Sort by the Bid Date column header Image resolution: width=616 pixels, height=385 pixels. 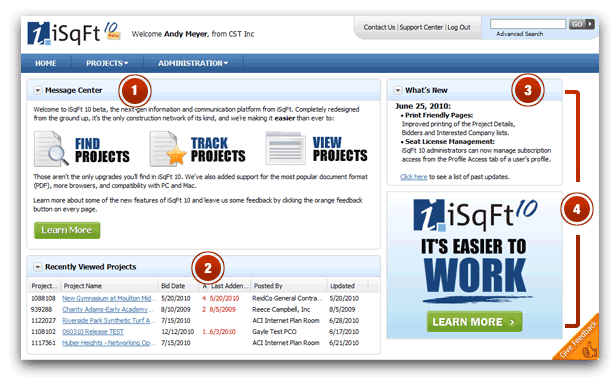click(179, 286)
